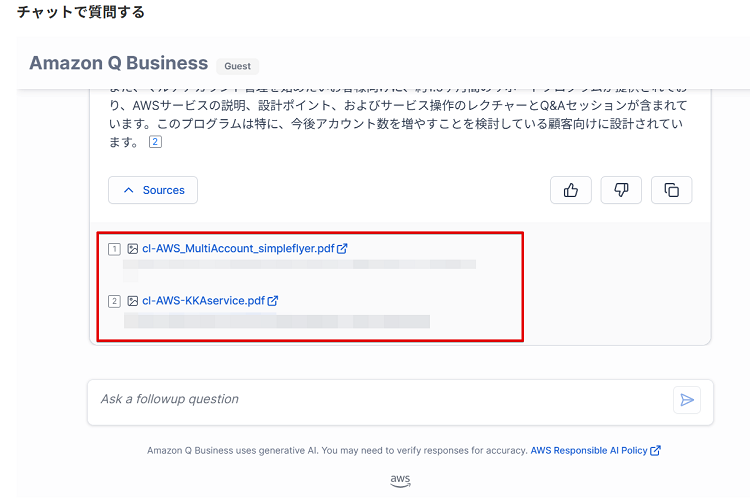The image size is (750, 499).
Task: Click external link icon after KKAservice.pdf
Action: pyautogui.click(x=273, y=300)
